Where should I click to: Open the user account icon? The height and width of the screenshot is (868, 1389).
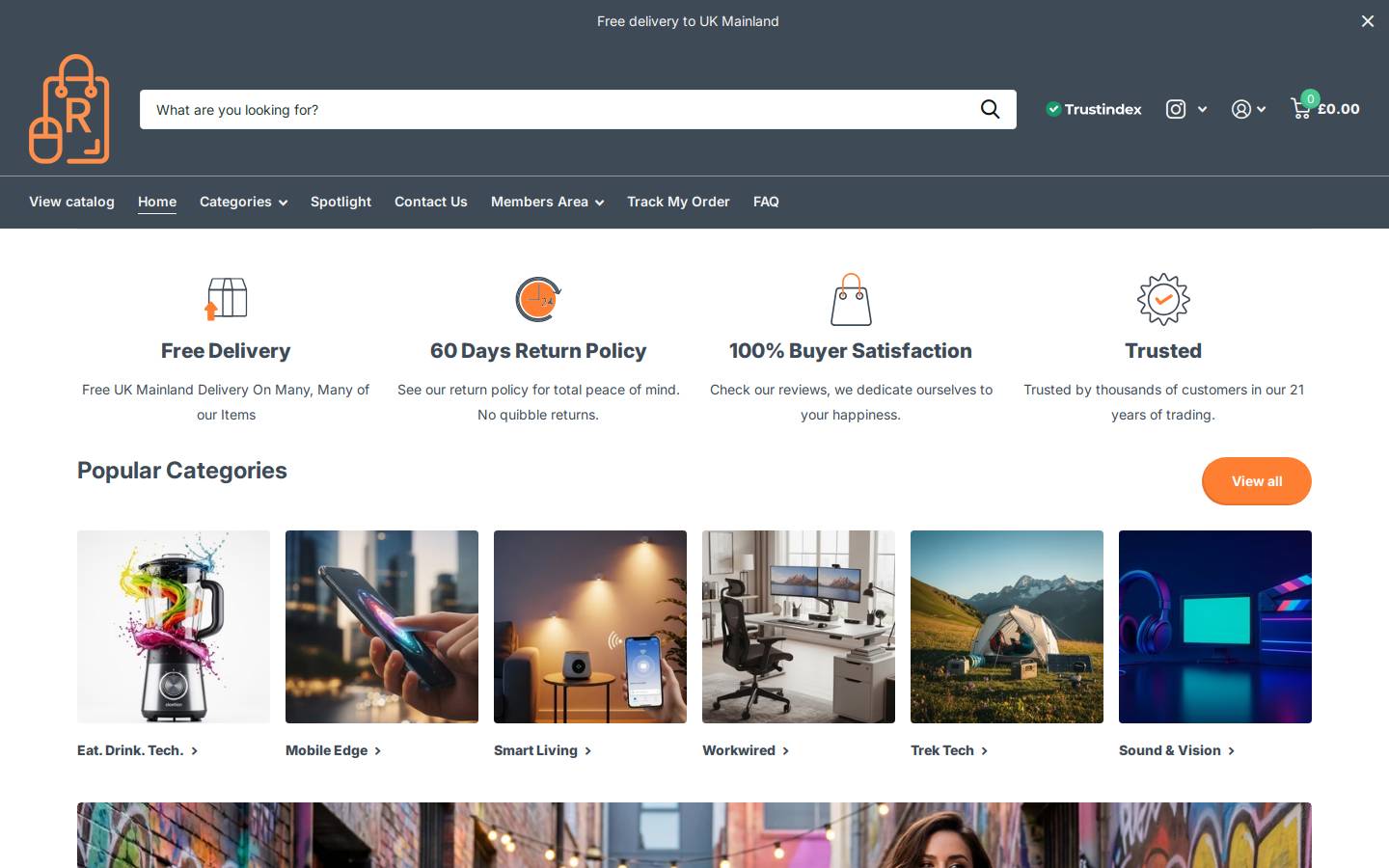pyautogui.click(x=1241, y=109)
